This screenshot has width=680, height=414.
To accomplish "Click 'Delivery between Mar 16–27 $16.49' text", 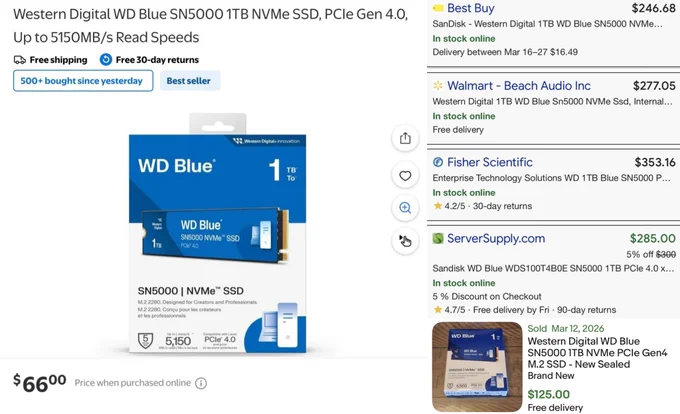I will [505, 52].
